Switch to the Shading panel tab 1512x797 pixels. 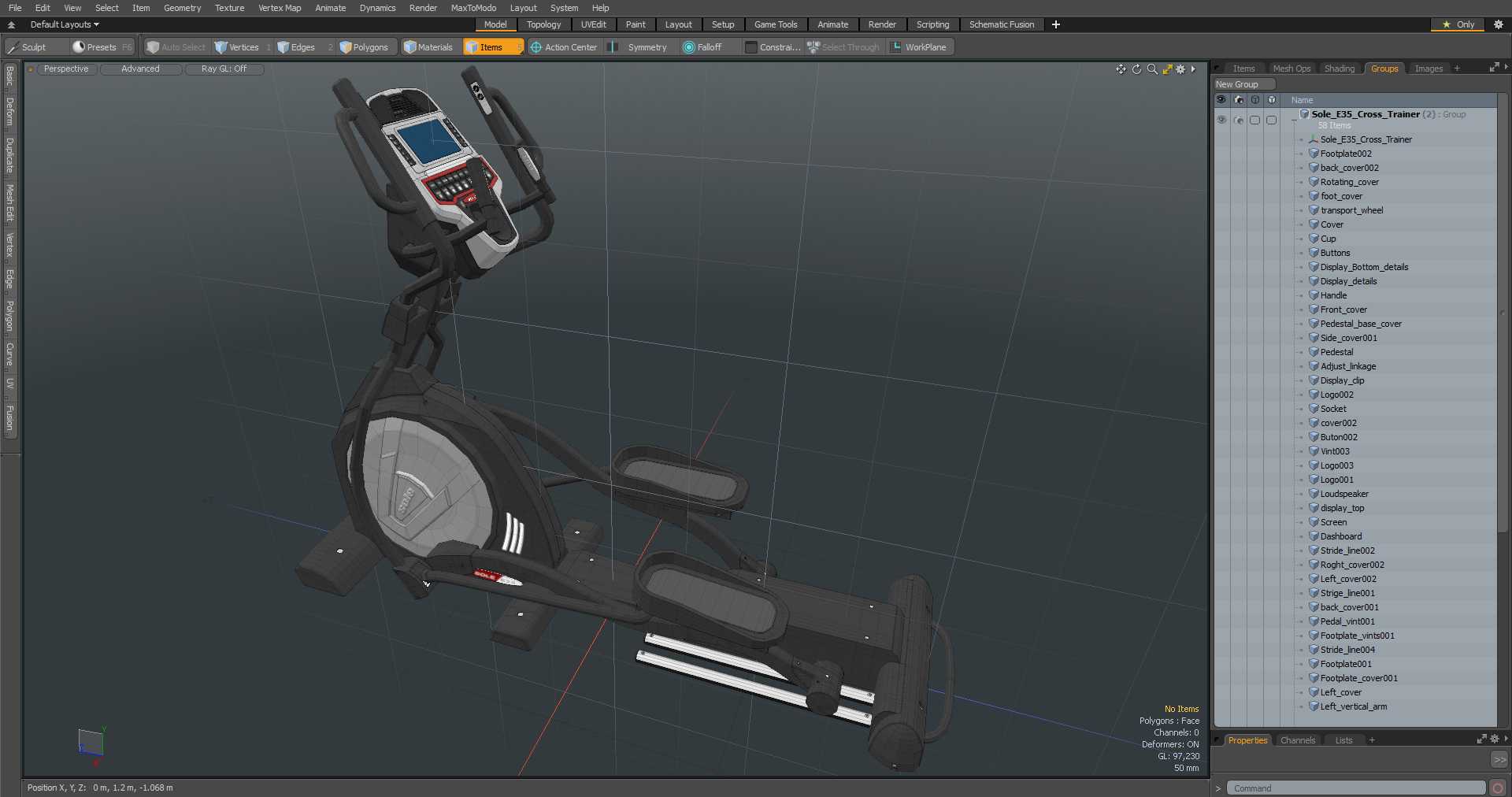[x=1340, y=69]
